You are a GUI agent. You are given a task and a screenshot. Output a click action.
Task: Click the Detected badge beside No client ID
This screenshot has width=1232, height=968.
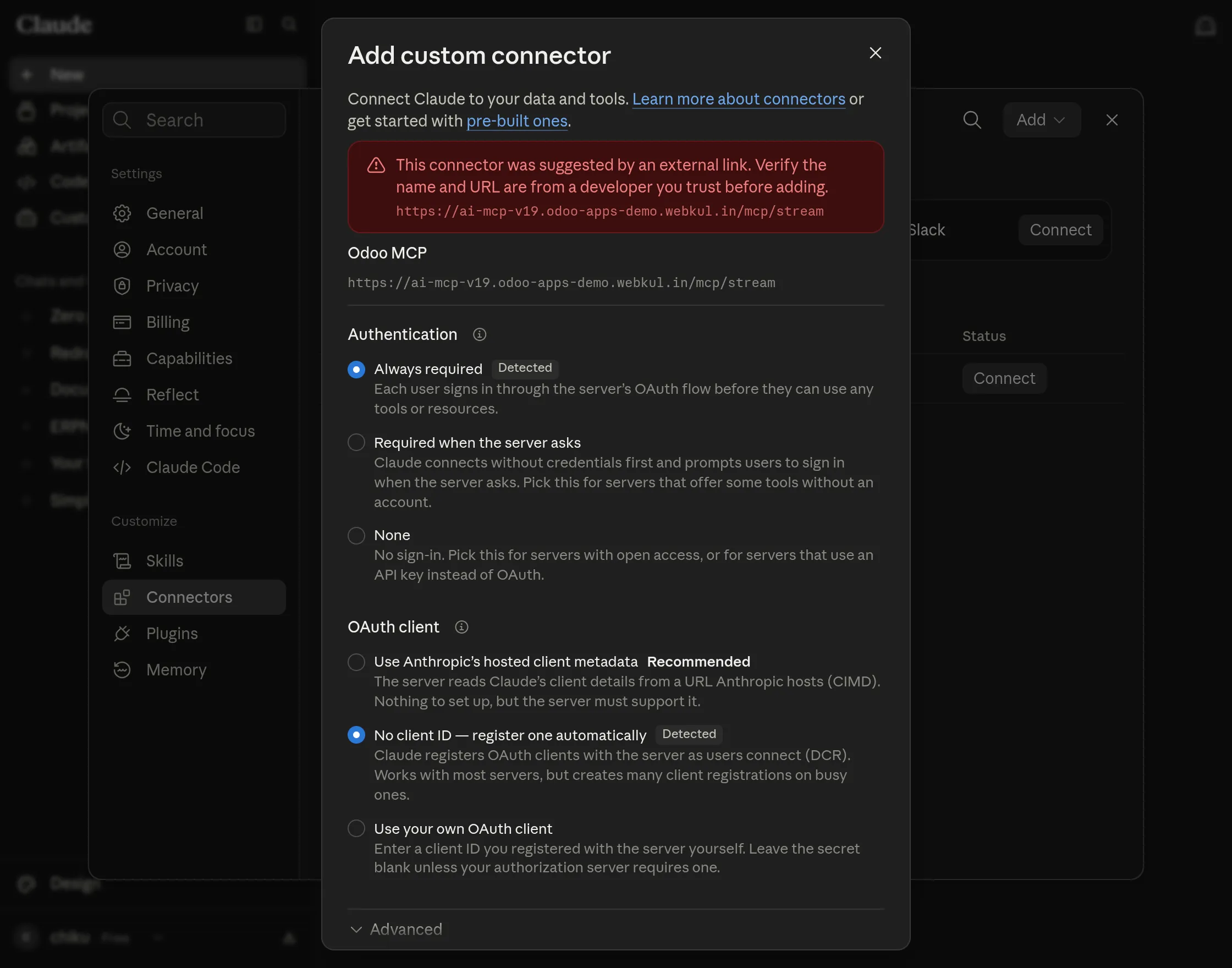[689, 734]
